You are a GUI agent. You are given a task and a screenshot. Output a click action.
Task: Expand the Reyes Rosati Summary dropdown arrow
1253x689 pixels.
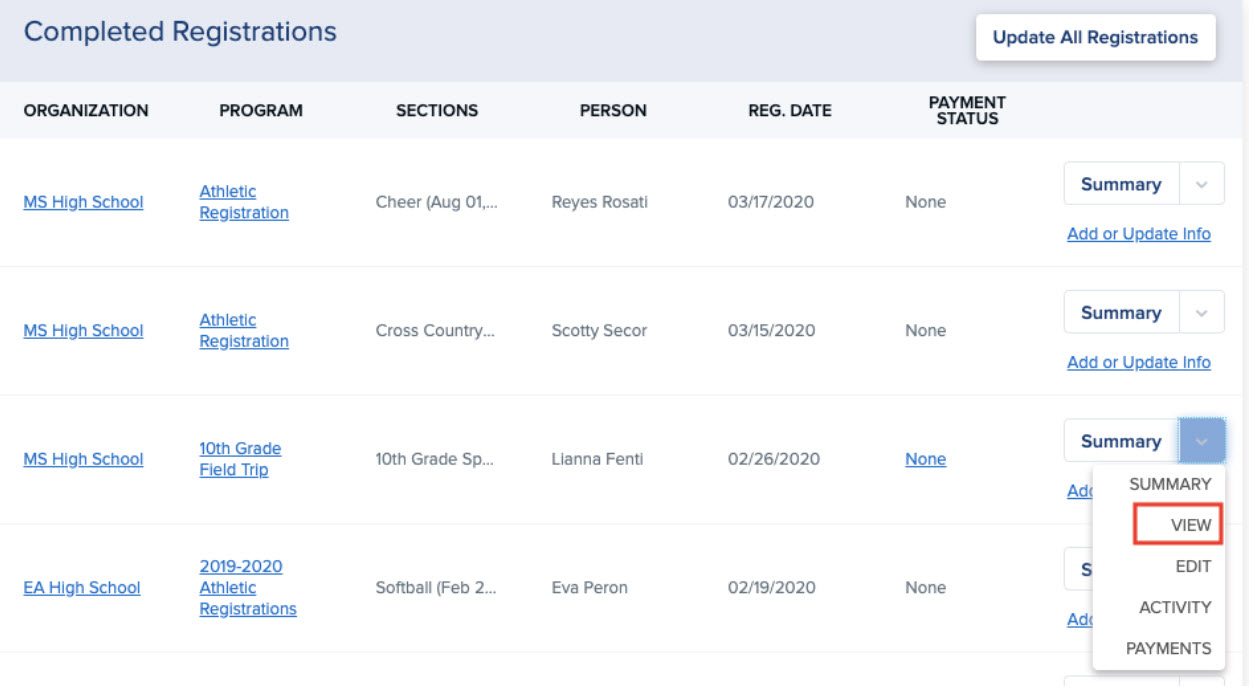1202,185
